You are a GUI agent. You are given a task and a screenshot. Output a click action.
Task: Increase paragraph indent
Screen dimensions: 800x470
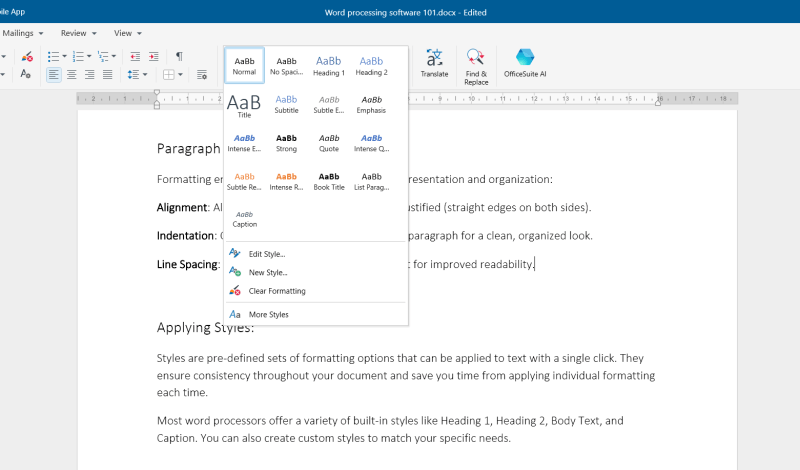click(x=153, y=56)
